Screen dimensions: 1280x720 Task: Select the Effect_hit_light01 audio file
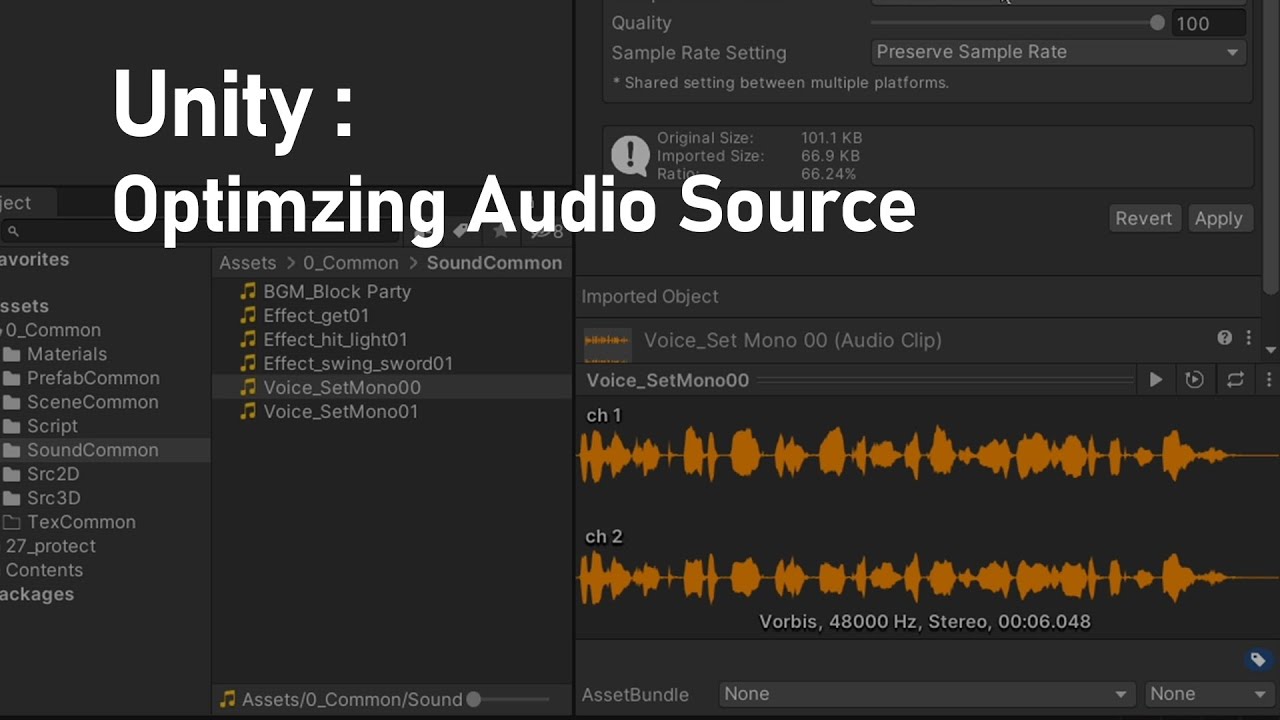(x=335, y=339)
